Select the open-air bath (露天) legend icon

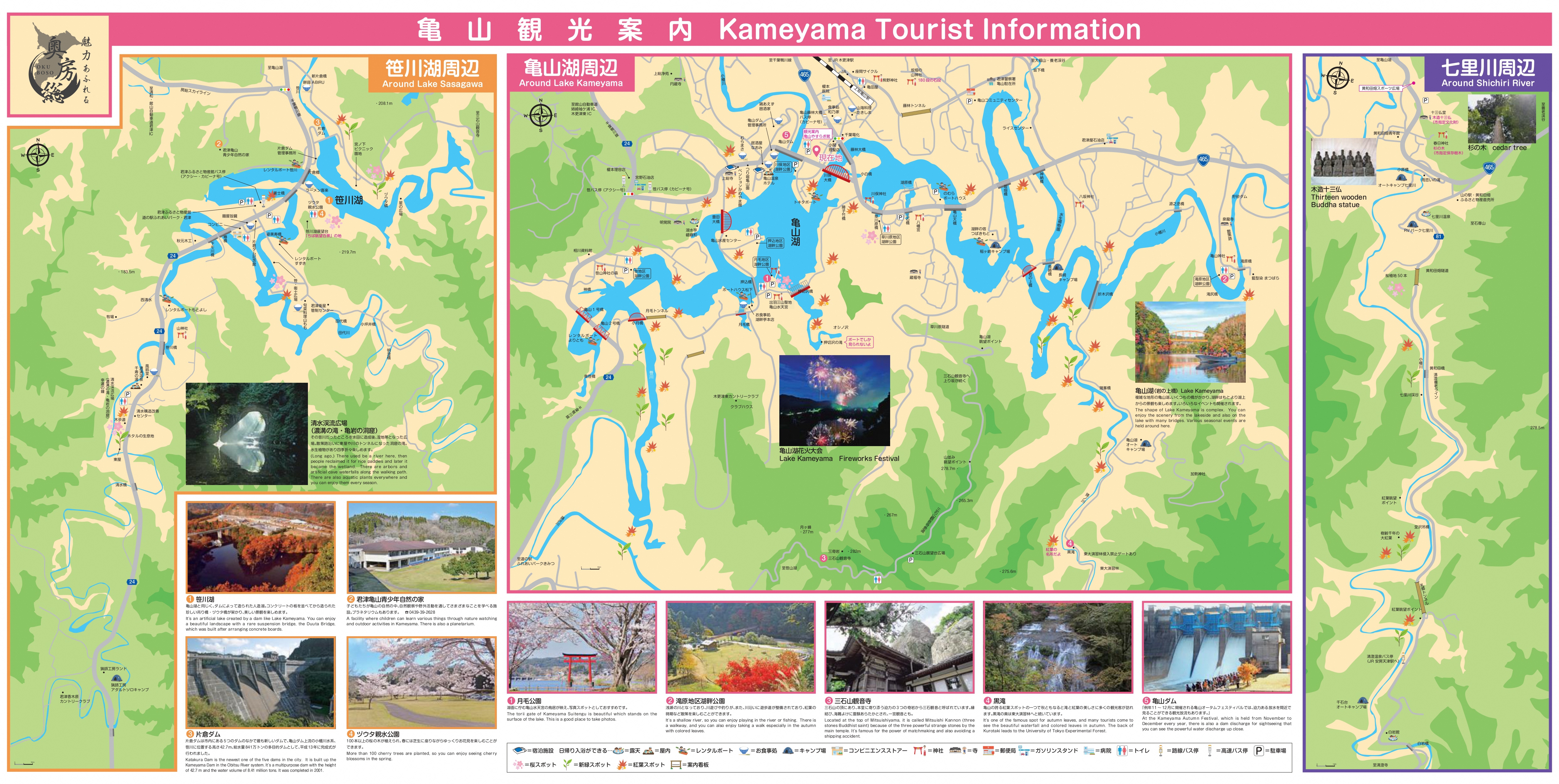(619, 751)
